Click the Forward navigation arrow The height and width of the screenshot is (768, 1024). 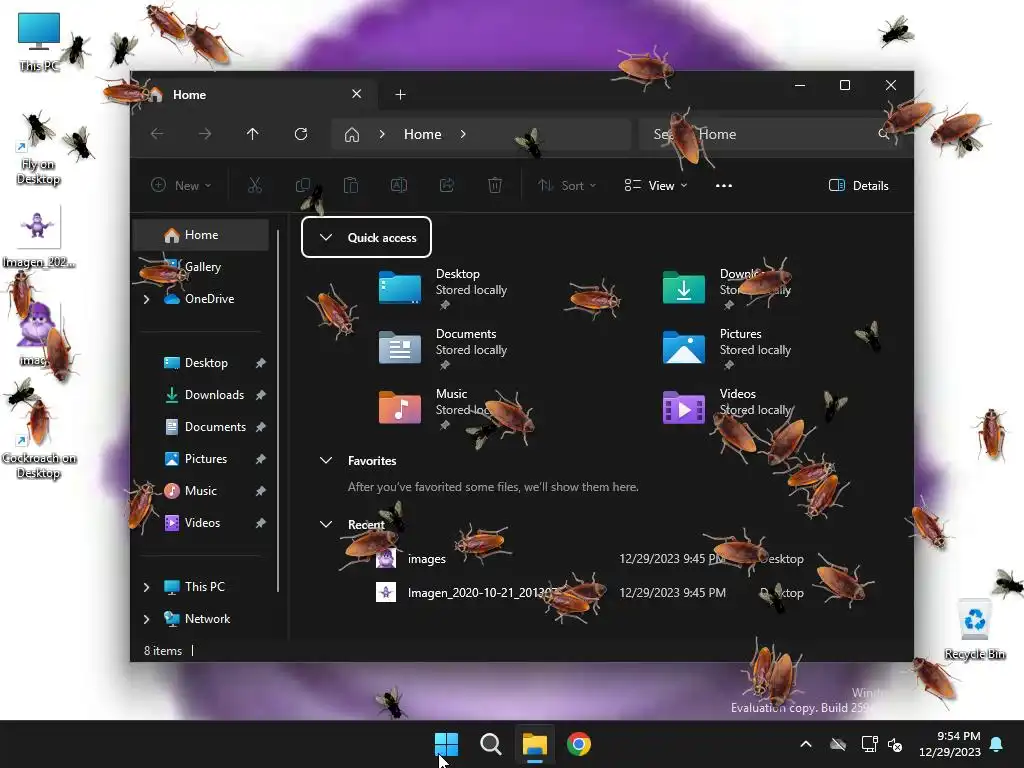(x=205, y=134)
